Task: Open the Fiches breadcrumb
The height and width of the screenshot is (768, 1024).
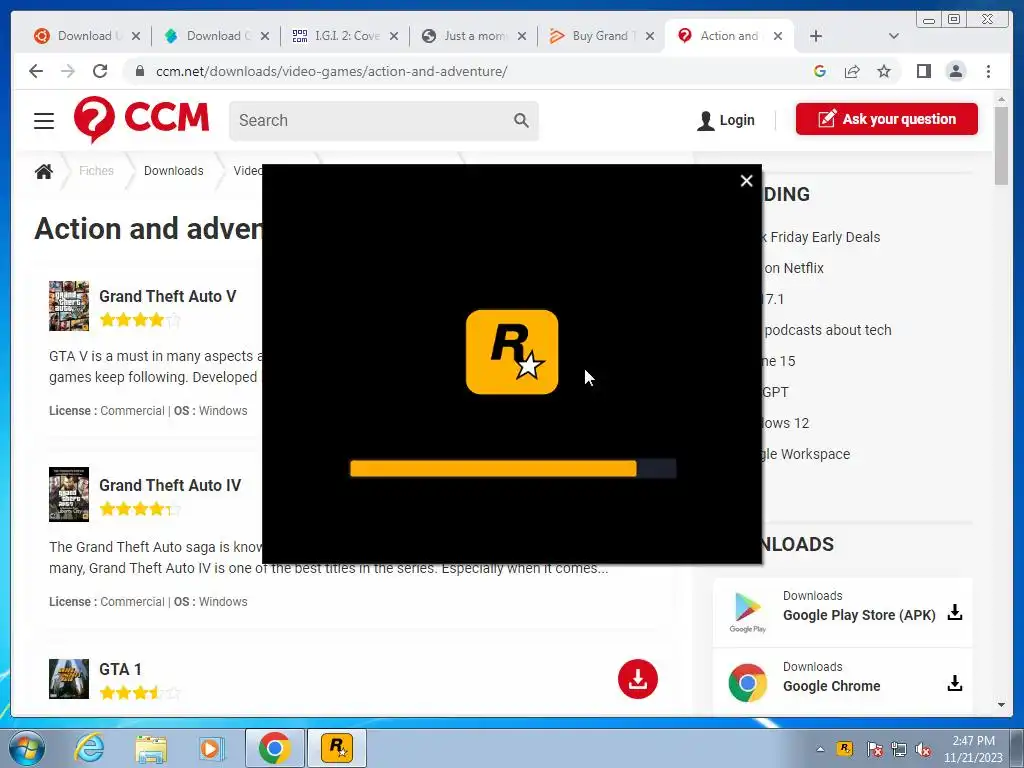Action: tap(96, 170)
